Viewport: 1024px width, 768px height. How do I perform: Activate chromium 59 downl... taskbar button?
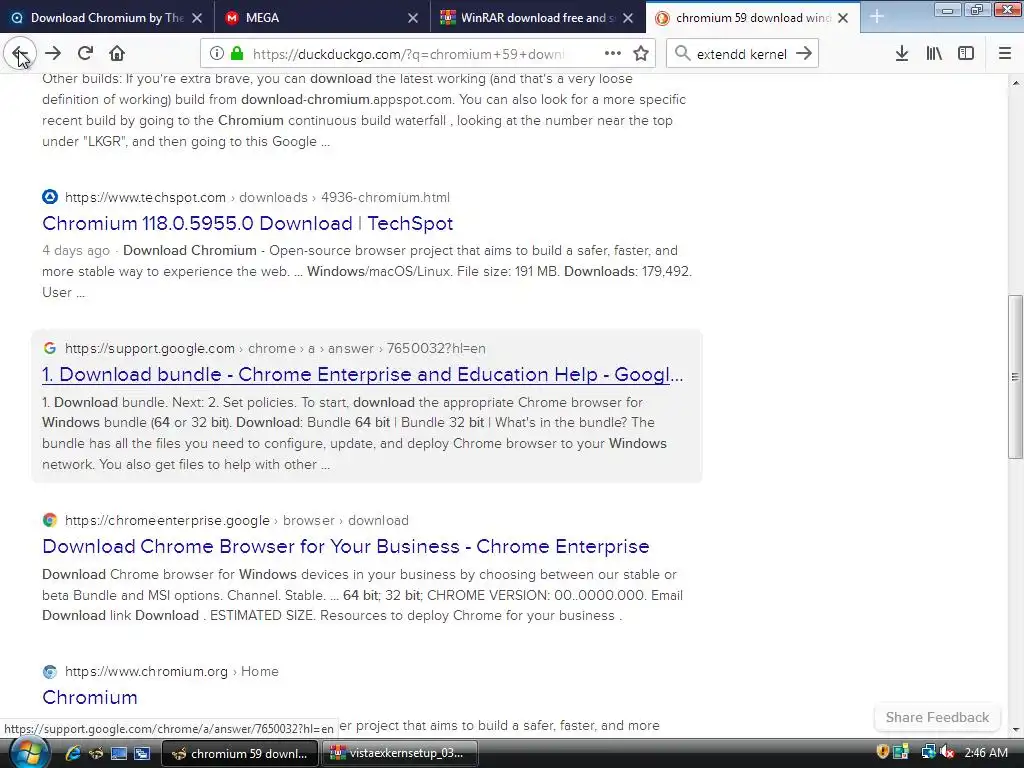tap(240, 753)
